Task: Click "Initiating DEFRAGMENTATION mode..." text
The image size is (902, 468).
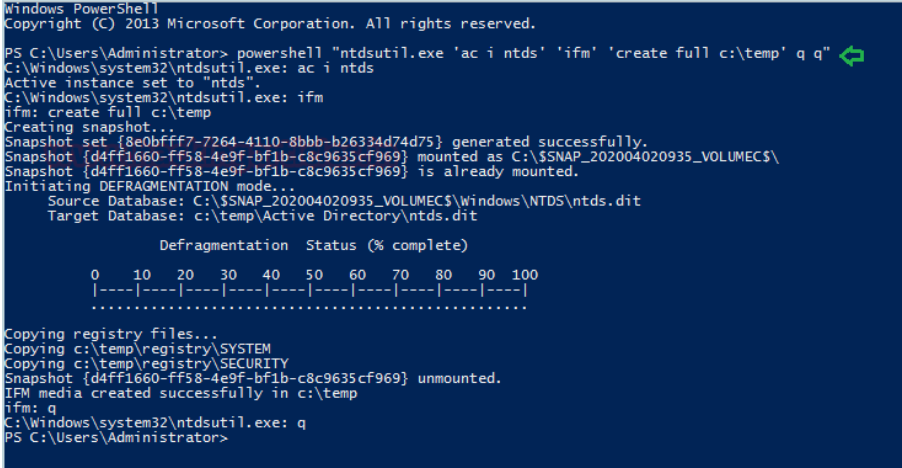Action: (x=150, y=186)
